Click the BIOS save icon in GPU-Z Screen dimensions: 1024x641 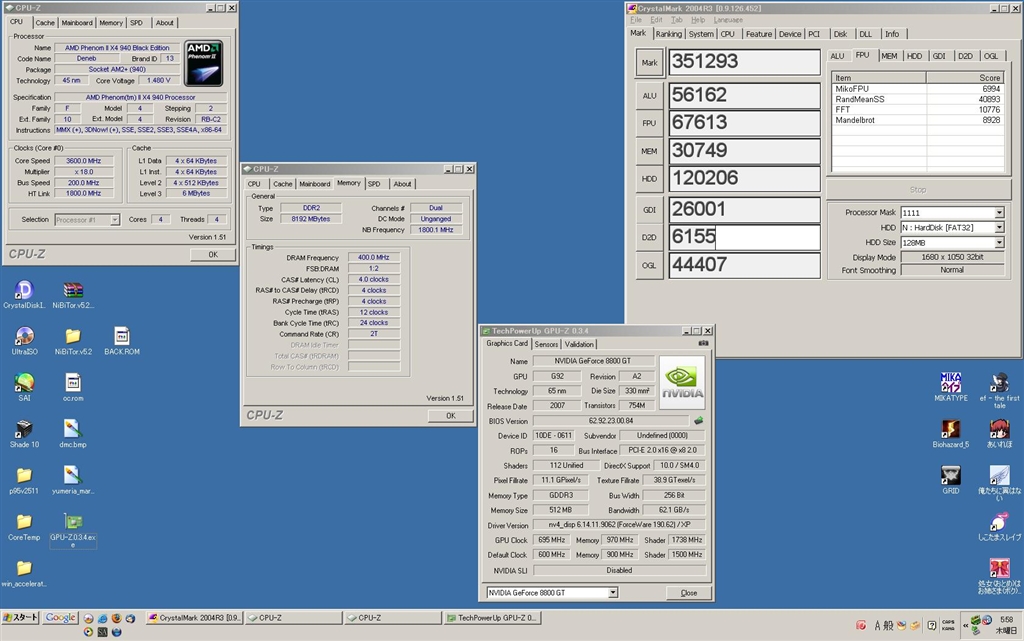click(x=698, y=420)
